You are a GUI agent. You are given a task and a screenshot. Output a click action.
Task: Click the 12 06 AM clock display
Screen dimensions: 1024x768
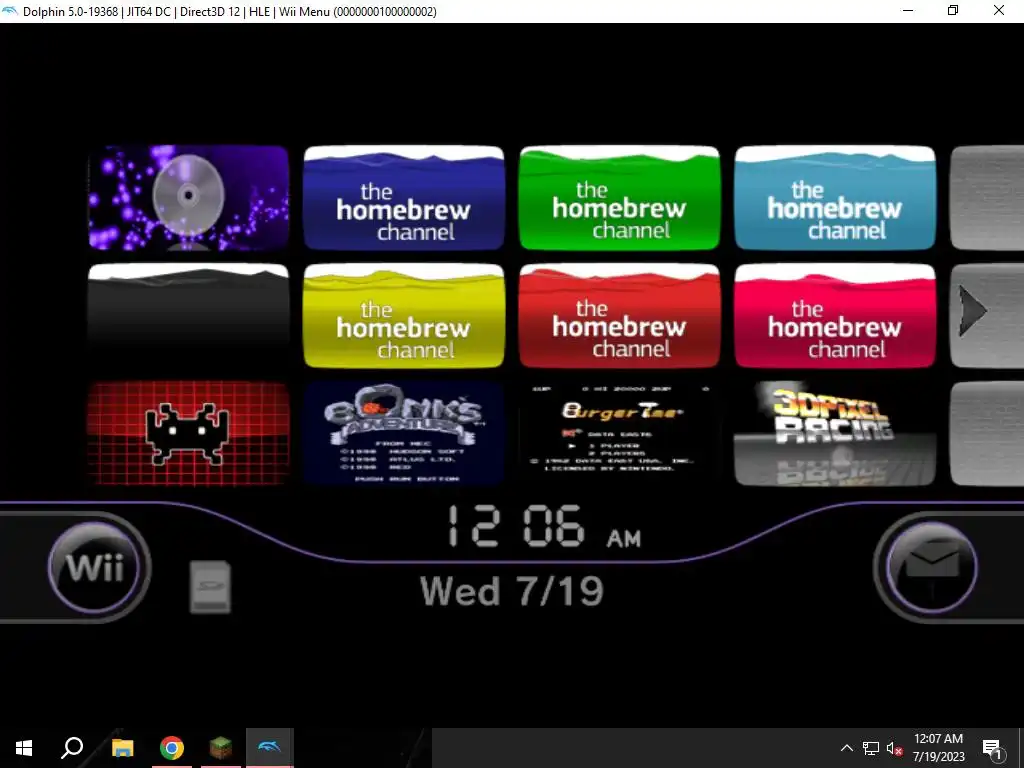(544, 526)
